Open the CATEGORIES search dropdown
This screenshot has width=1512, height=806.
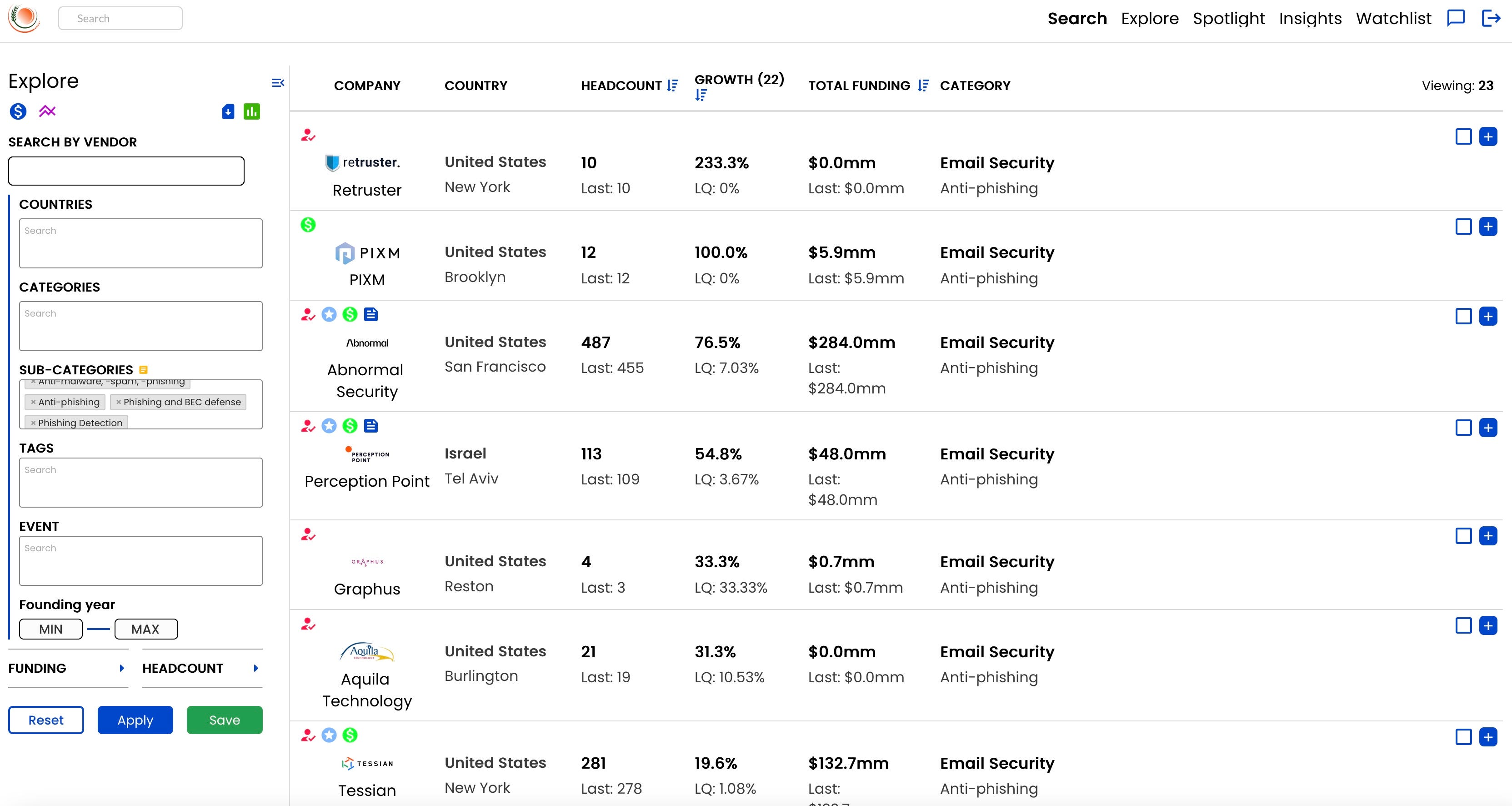click(x=141, y=326)
